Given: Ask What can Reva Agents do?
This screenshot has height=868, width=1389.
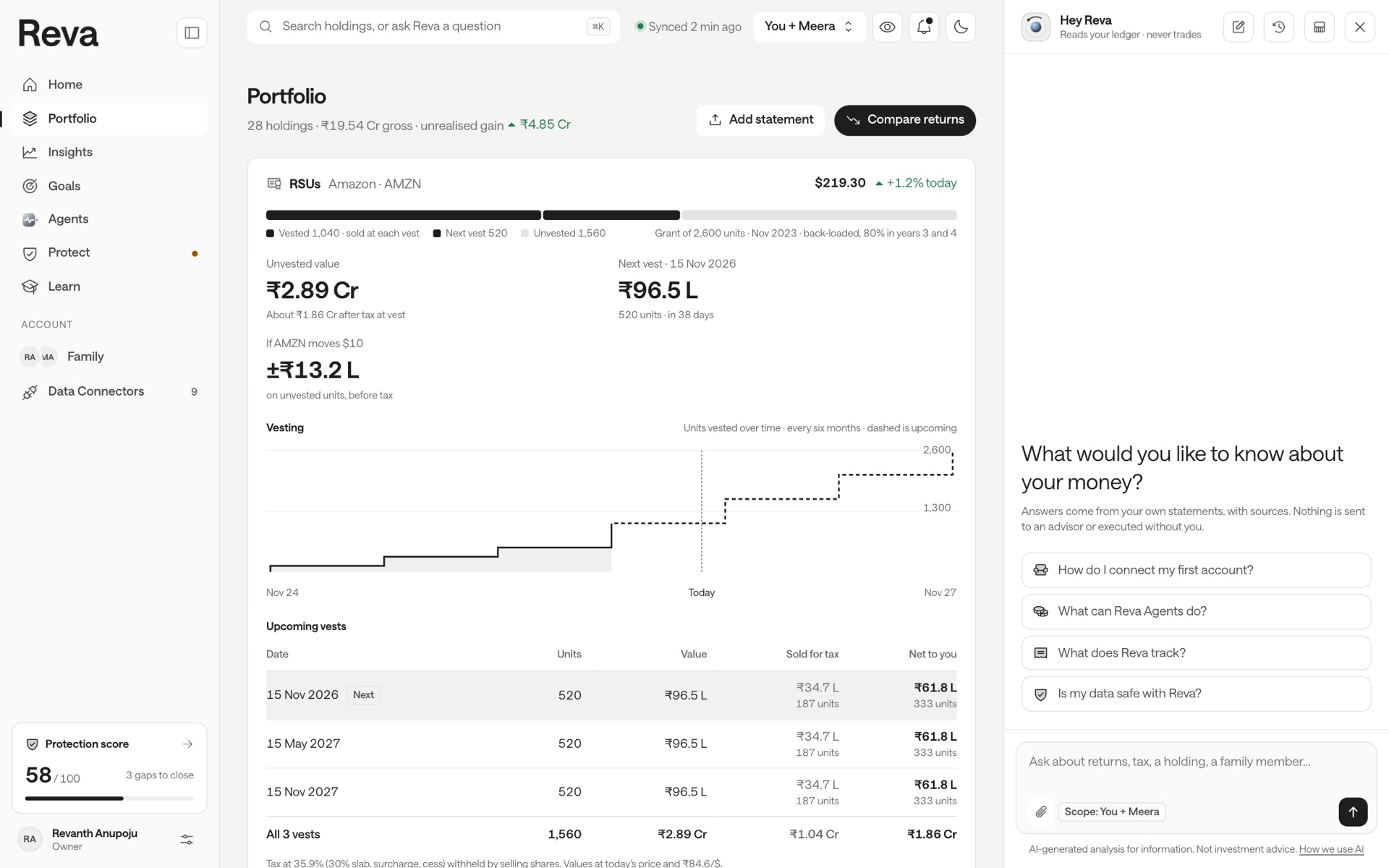Looking at the screenshot, I should [x=1196, y=611].
